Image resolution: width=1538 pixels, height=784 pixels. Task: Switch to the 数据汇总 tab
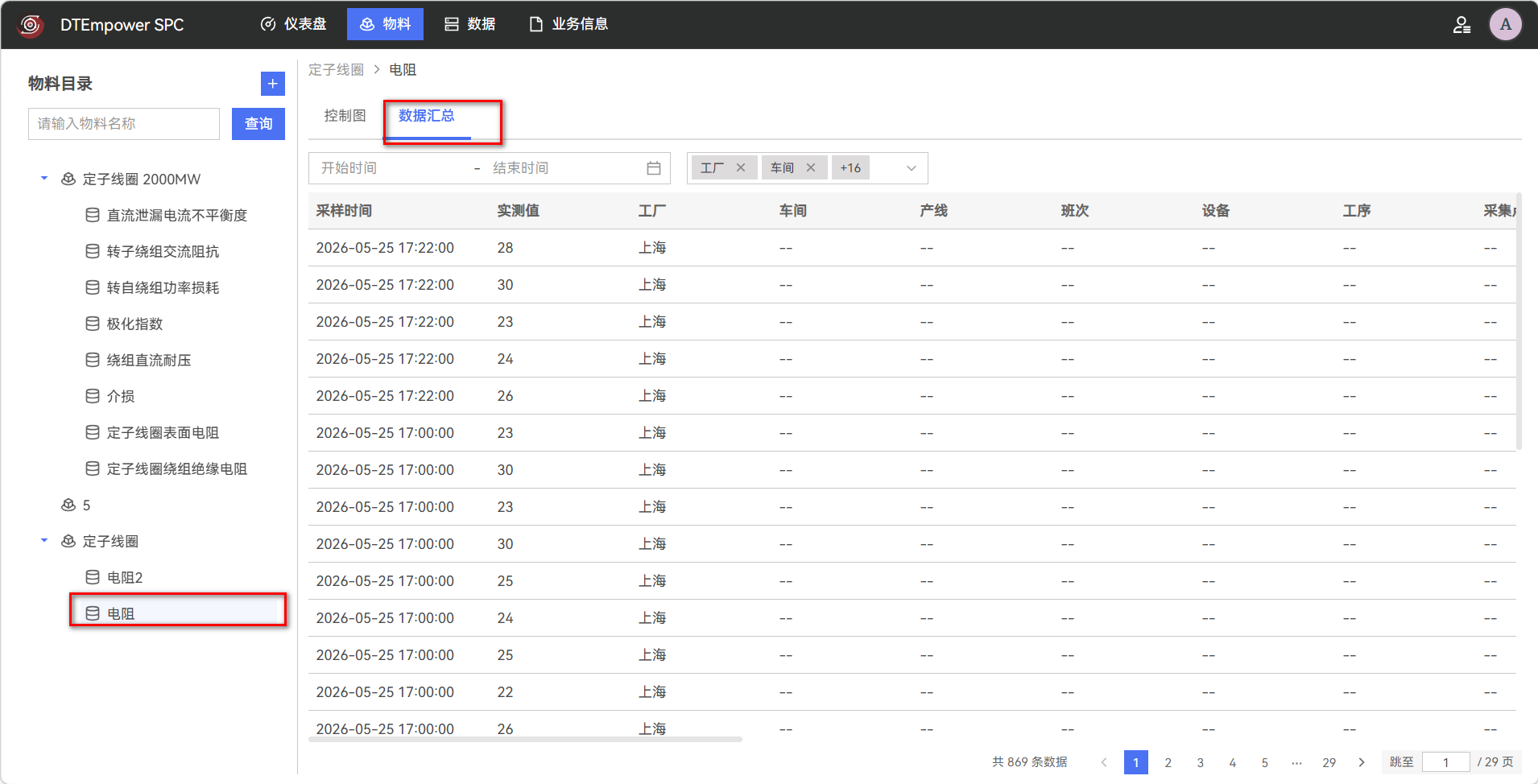coord(427,116)
